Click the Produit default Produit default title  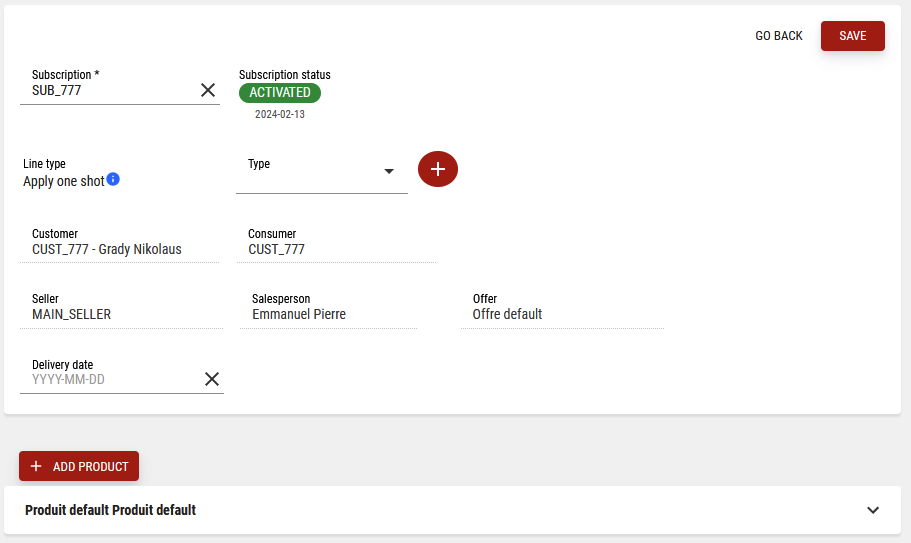[x=110, y=510]
